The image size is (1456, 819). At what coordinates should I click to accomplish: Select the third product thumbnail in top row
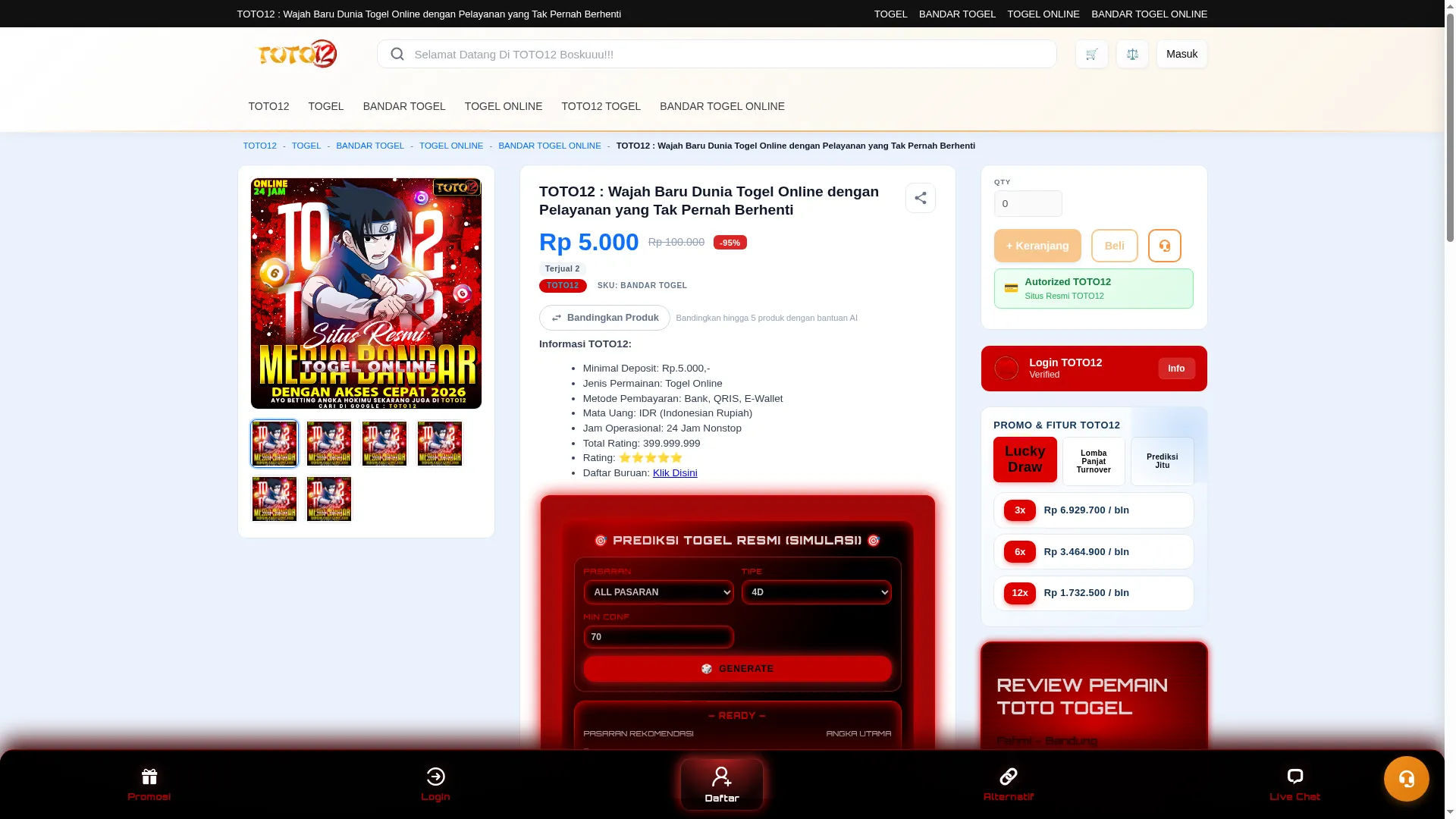pos(384,444)
